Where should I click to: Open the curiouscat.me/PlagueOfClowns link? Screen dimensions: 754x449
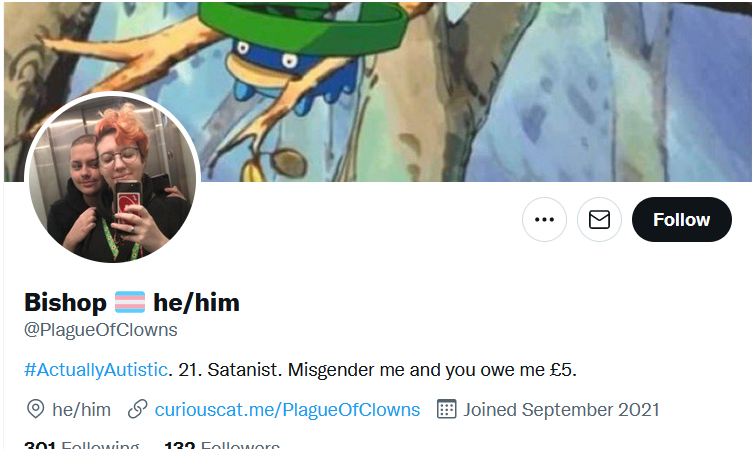click(x=287, y=410)
